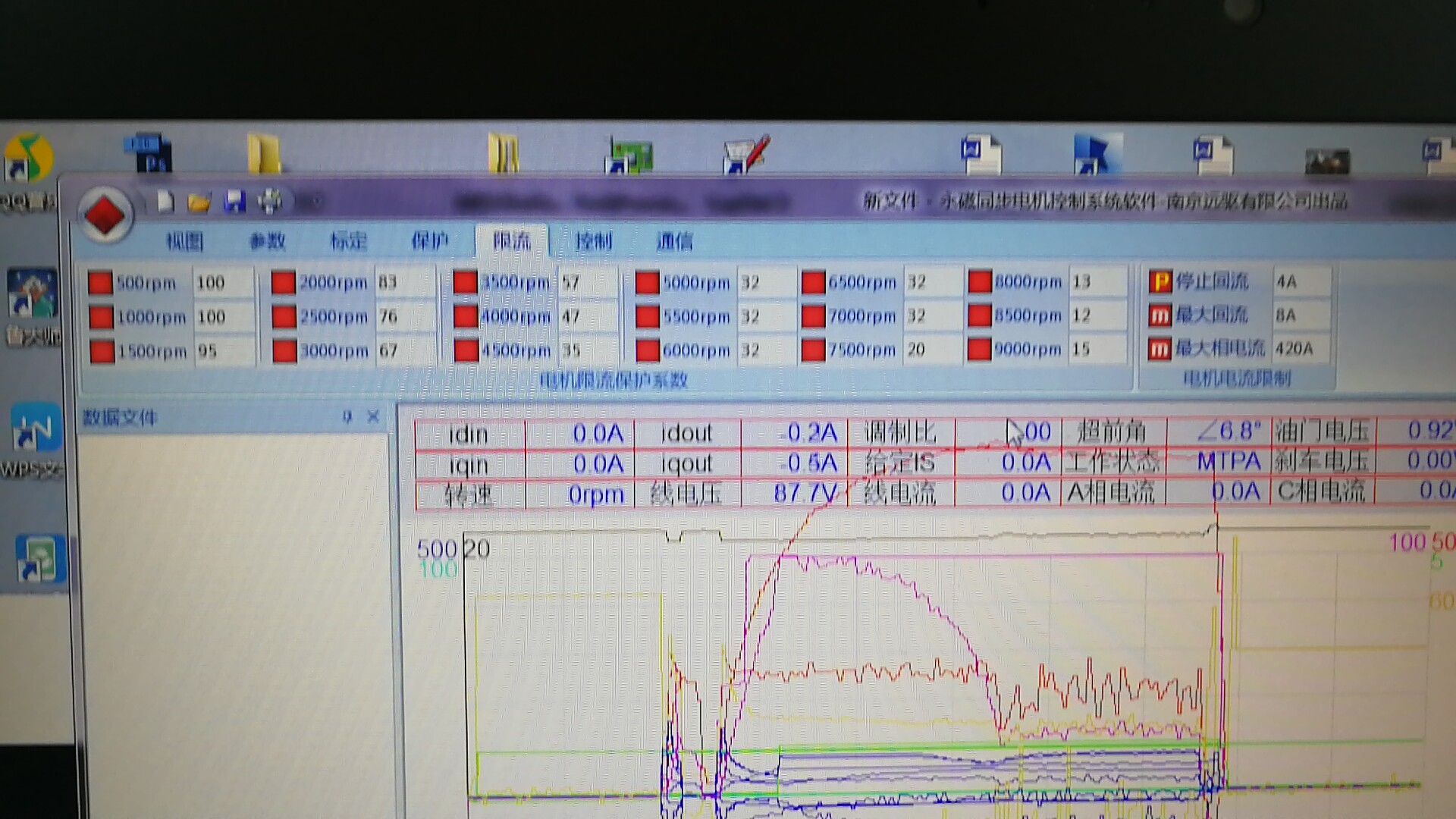Click the red swatch next to 6500rpm
This screenshot has width=1456, height=819.
click(x=813, y=282)
